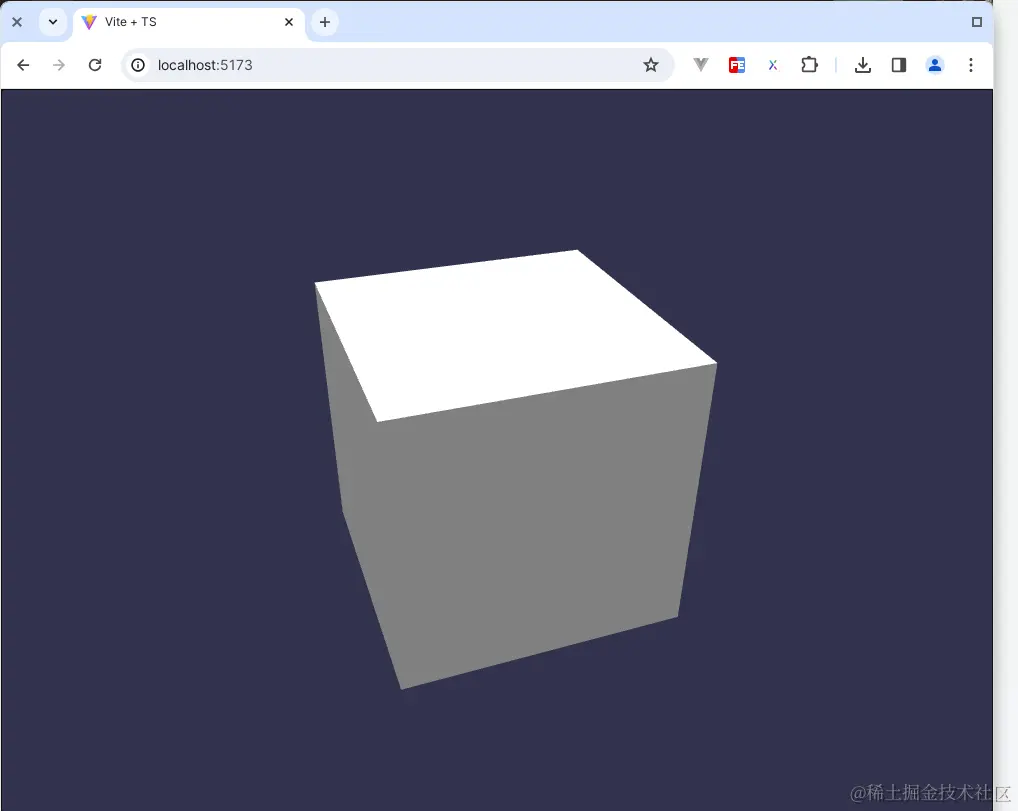Screen dimensions: 1018x811
Task: Close the Vite + TS tab
Action: pos(289,21)
